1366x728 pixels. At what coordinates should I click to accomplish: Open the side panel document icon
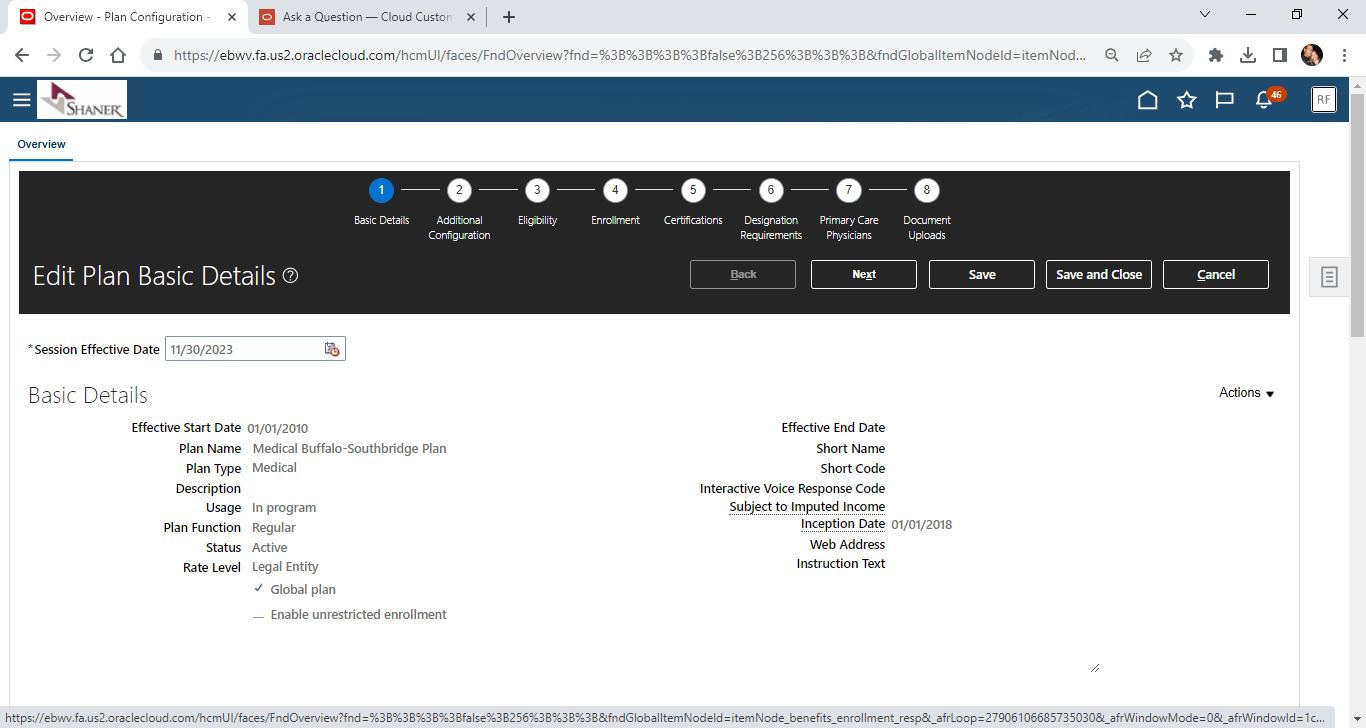pyautogui.click(x=1329, y=277)
